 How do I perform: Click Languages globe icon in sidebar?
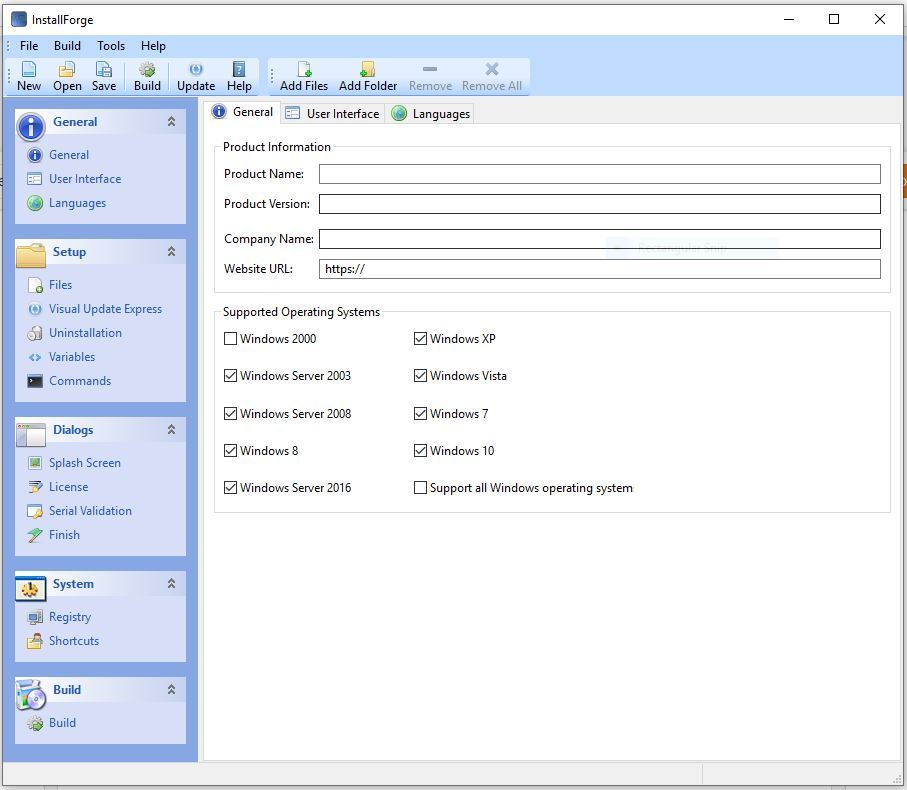tap(35, 203)
